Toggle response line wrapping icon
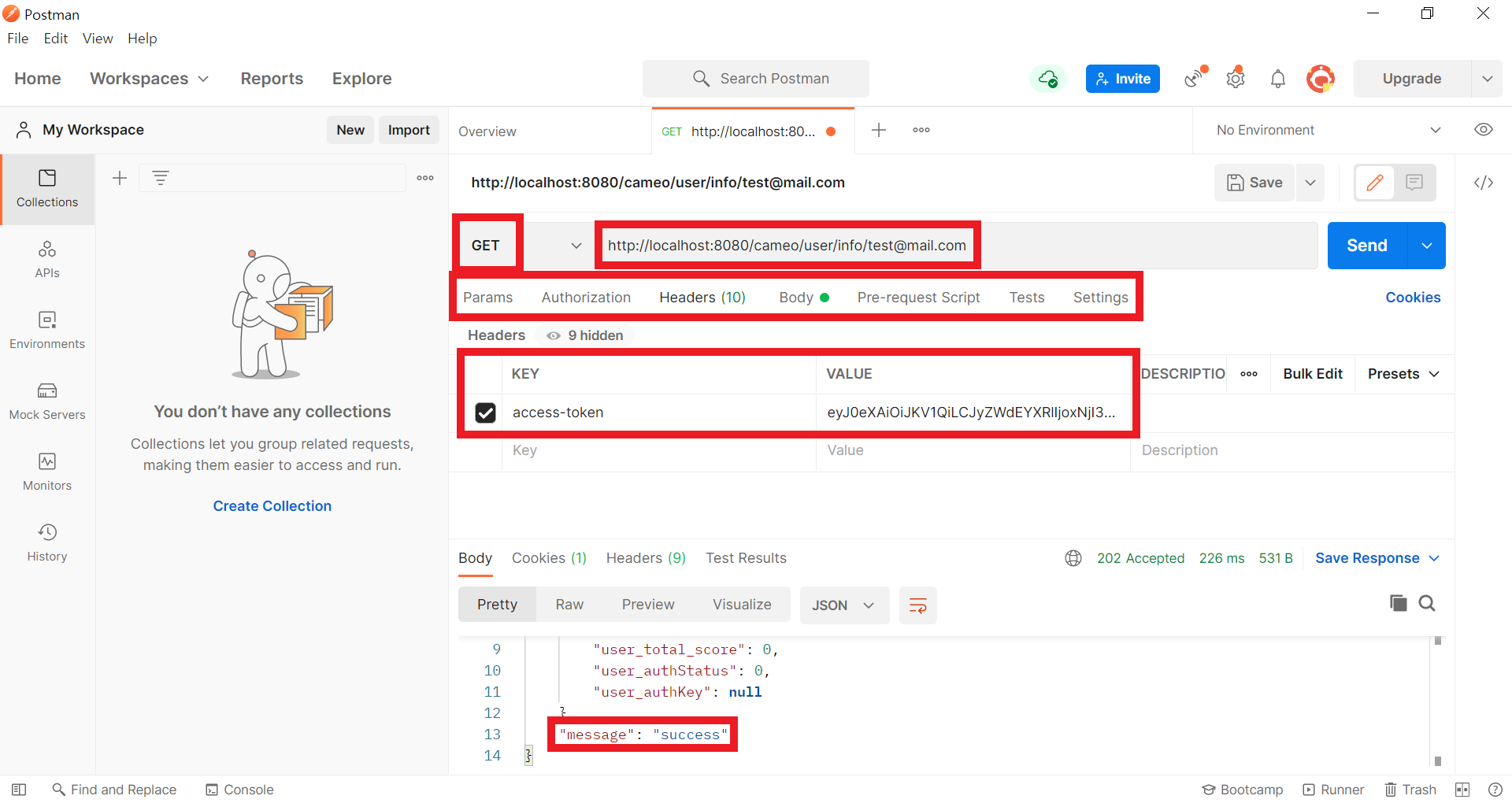Screen dimensions: 1512x803 (x=918, y=605)
